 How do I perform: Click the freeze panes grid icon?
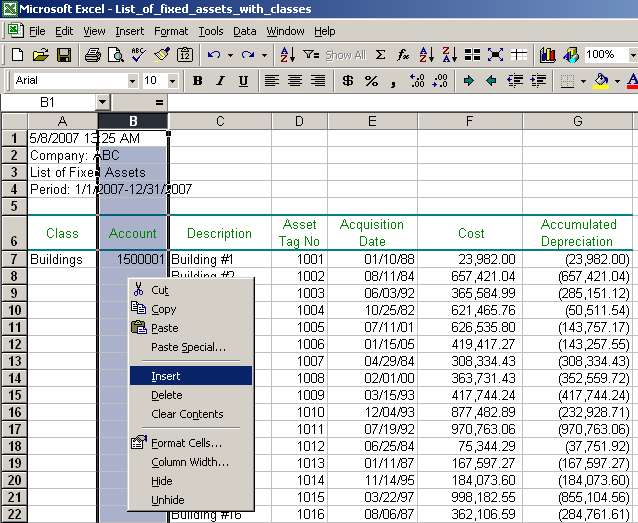519,55
